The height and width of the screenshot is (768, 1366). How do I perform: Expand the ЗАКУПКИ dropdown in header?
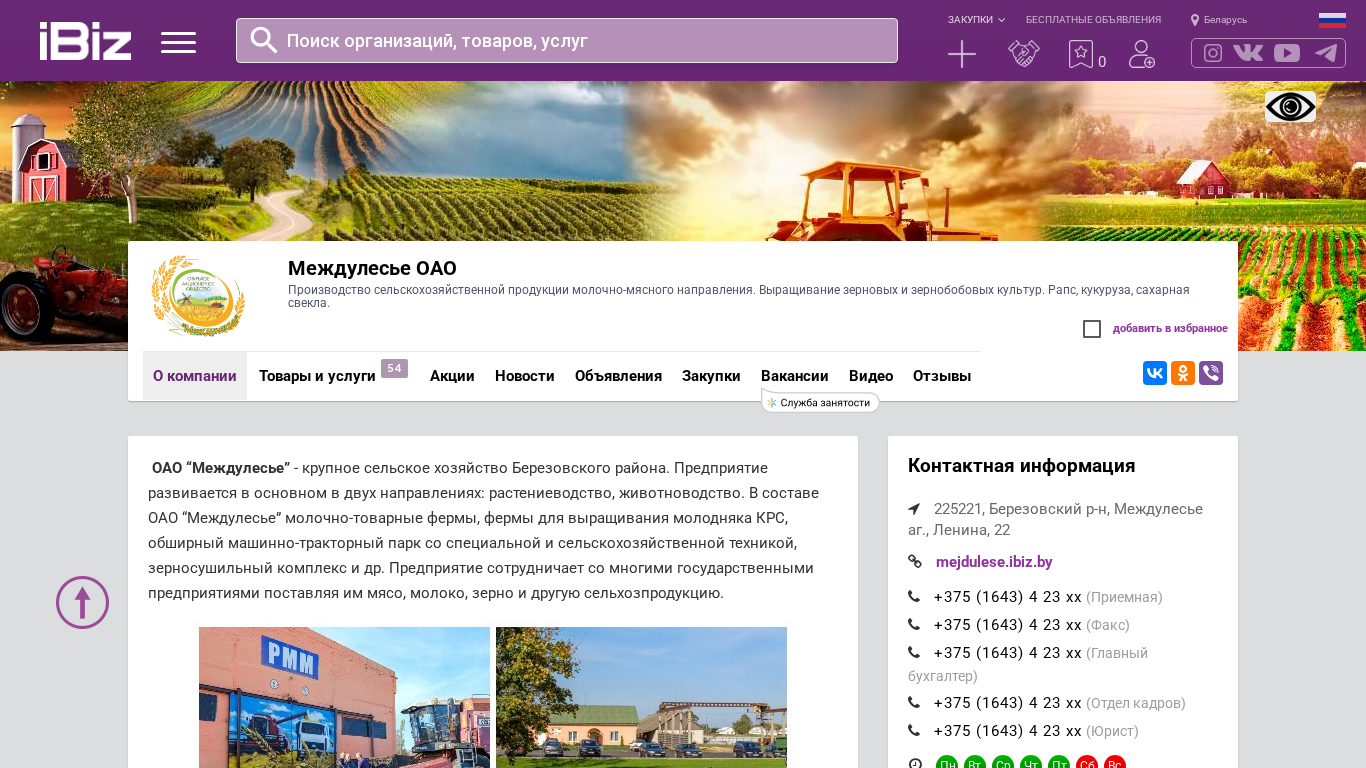pos(976,20)
